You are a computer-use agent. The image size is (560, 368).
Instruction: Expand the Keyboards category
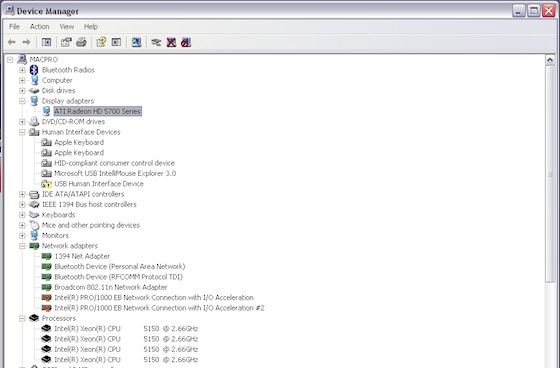[x=22, y=215]
